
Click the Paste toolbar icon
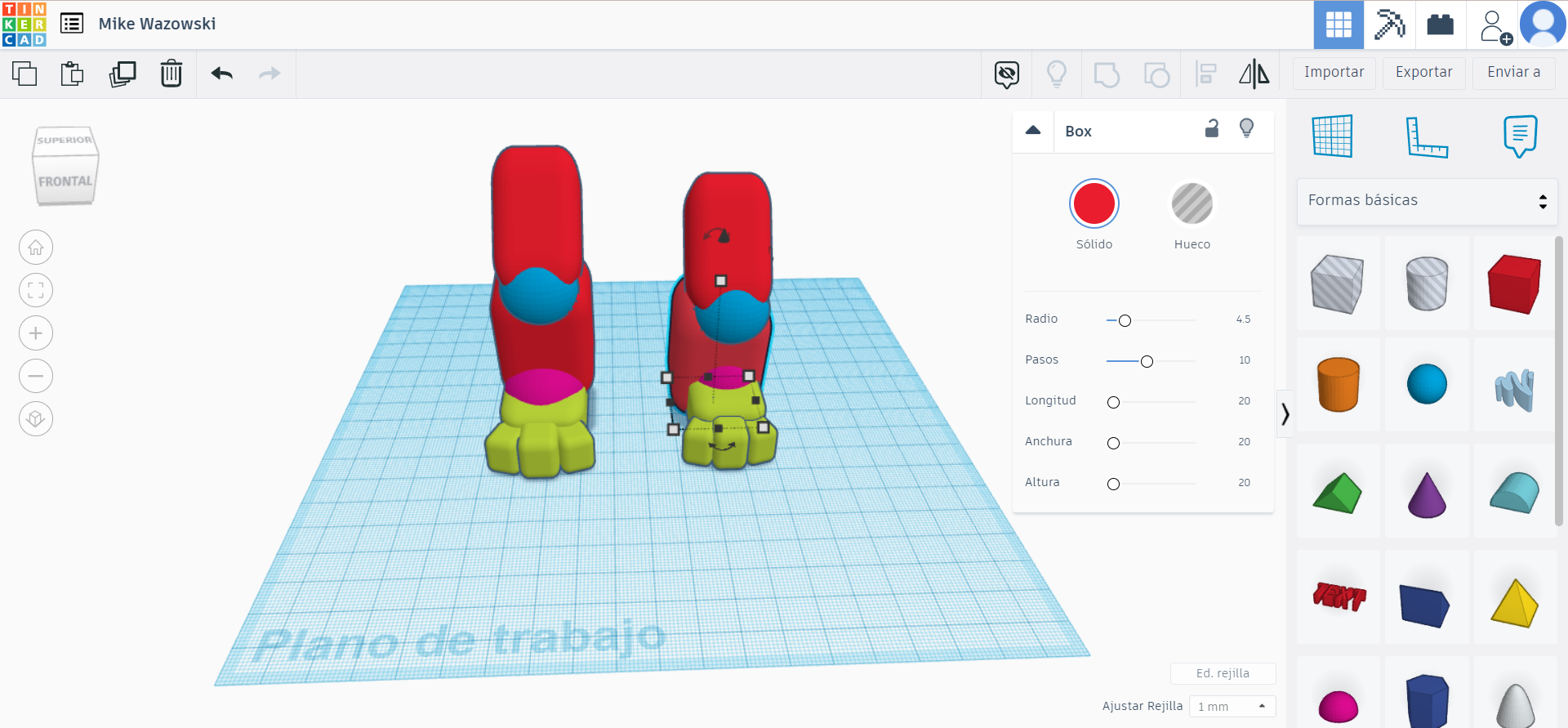tap(73, 74)
